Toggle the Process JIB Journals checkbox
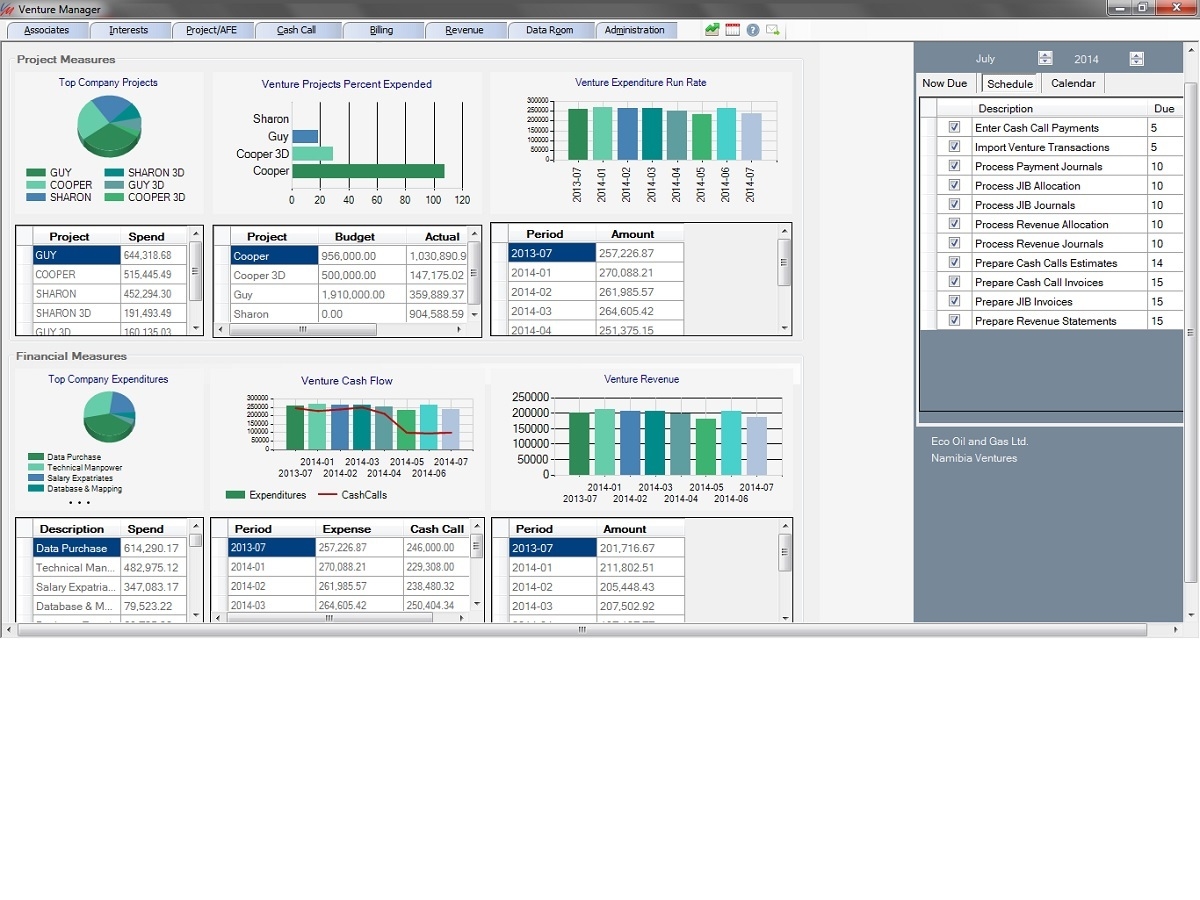Screen dimensions: 1200x900 click(x=954, y=205)
